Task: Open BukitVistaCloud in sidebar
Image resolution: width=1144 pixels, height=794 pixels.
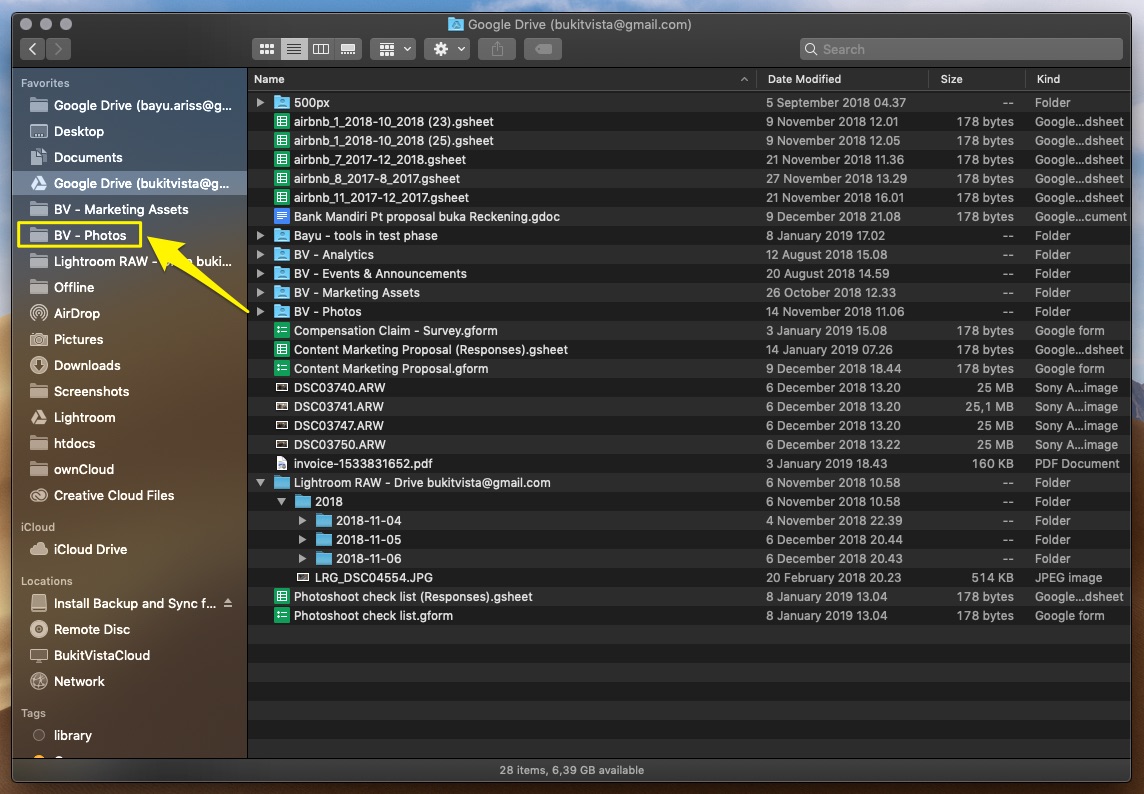Action: (130, 655)
